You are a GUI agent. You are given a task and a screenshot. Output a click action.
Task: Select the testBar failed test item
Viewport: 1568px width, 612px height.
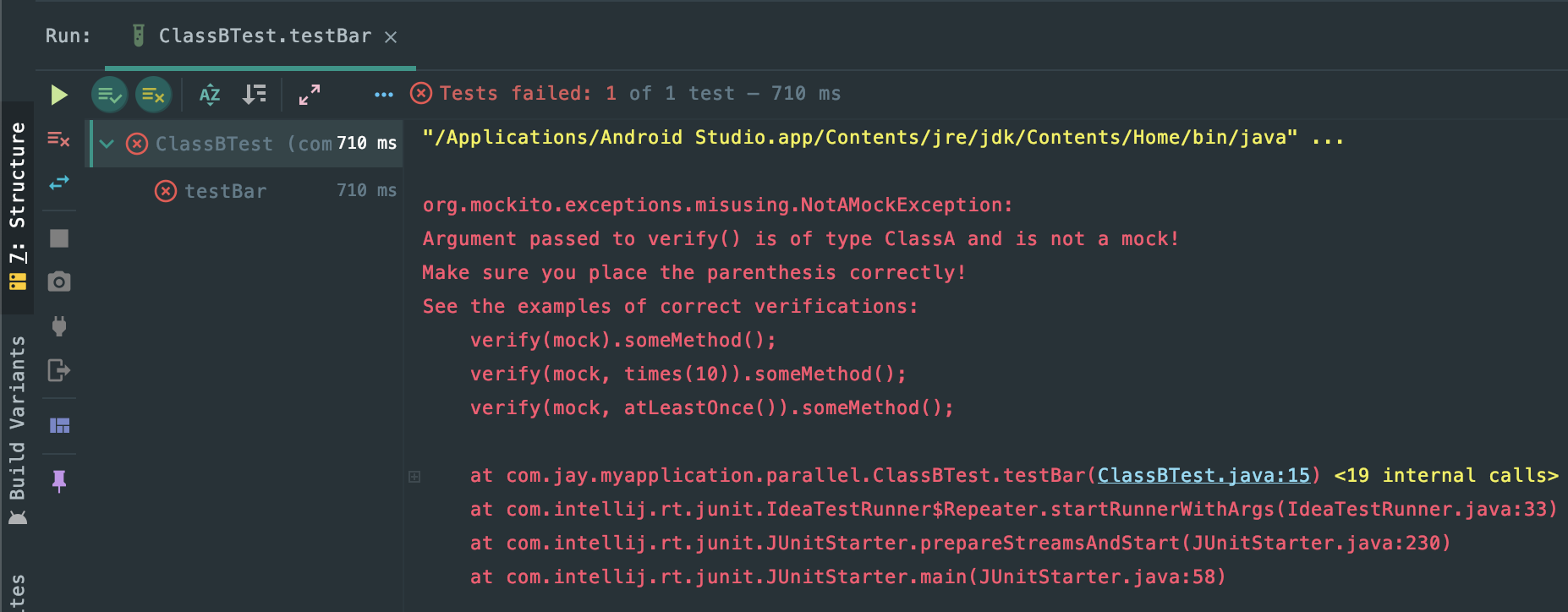225,192
